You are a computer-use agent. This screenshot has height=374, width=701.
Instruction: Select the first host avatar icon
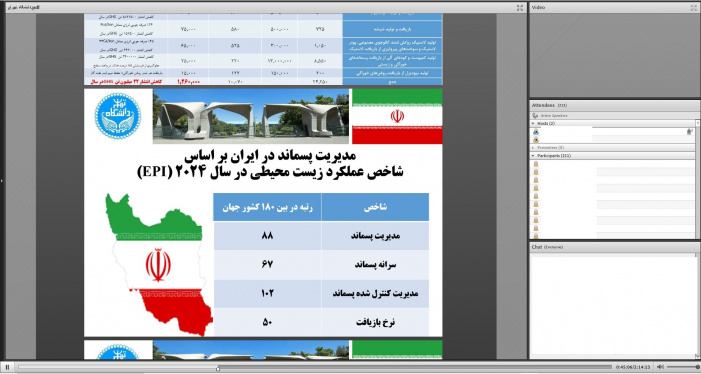(x=536, y=132)
